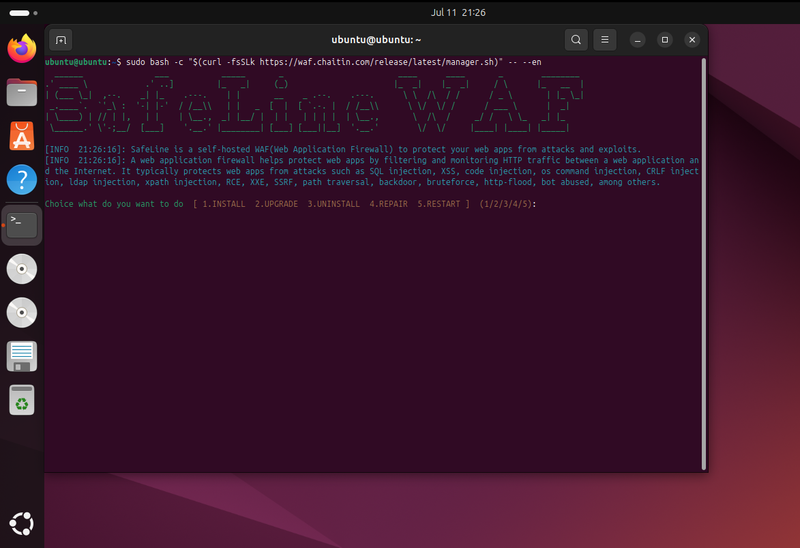Viewport: 800px width, 548px height.
Task: Open the second disc drive icon
Action: tap(22, 312)
